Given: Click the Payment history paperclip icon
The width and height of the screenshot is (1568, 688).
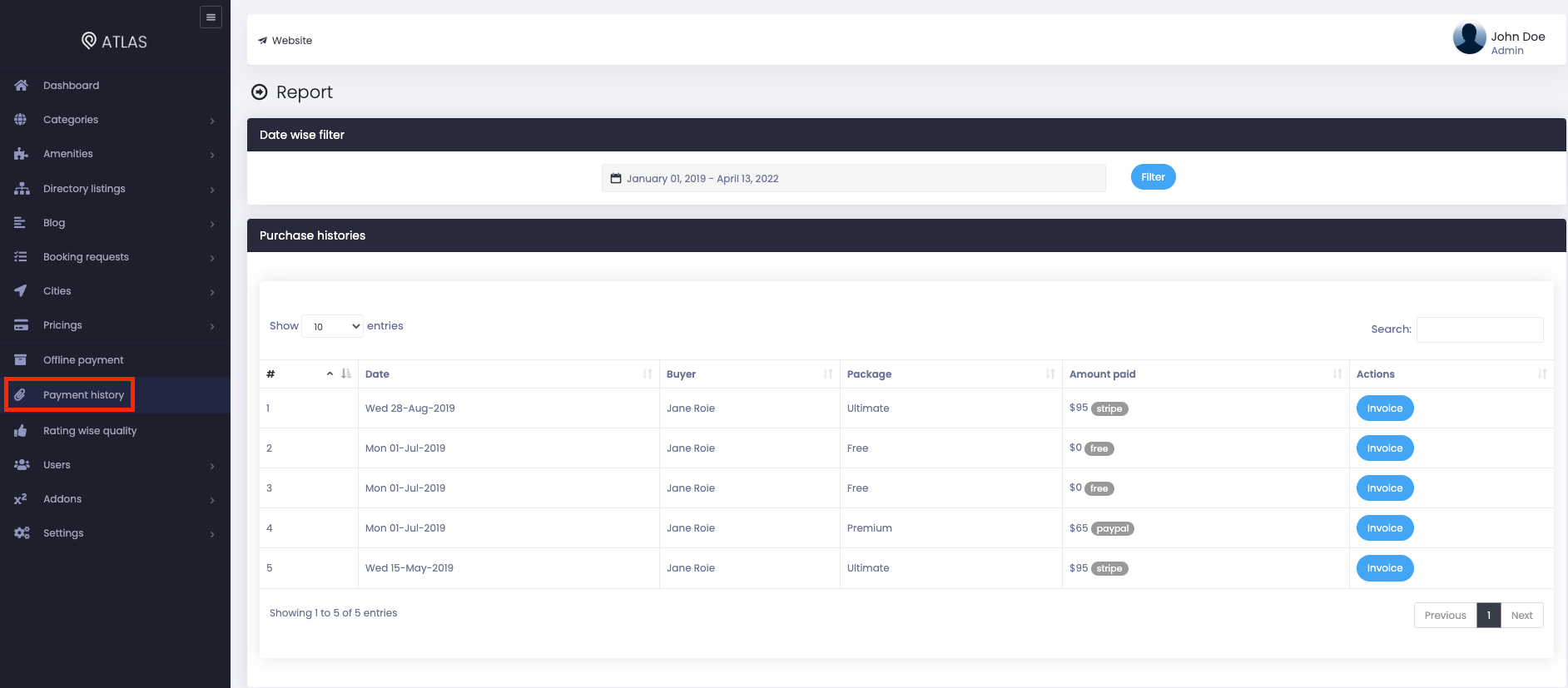Looking at the screenshot, I should point(20,394).
